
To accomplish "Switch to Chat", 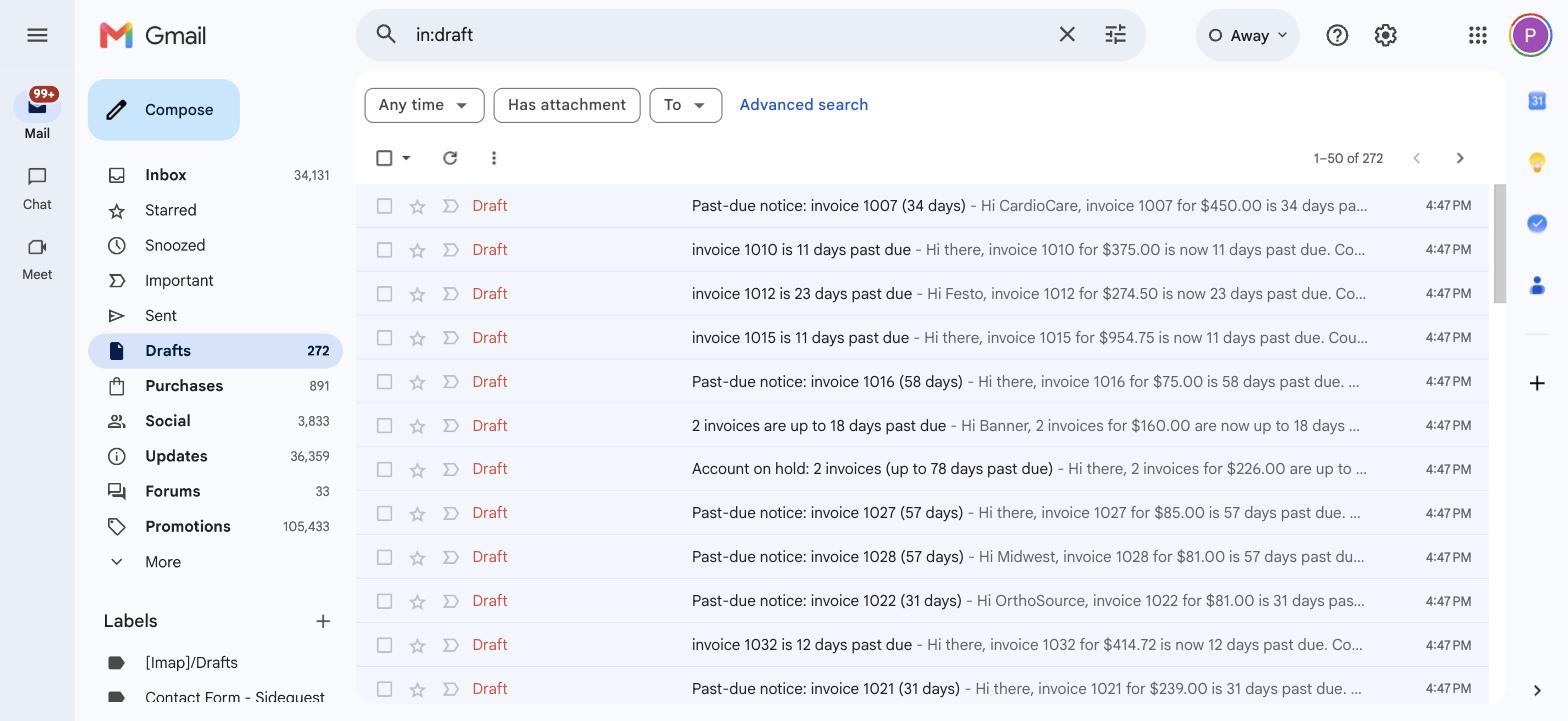I will [x=37, y=188].
